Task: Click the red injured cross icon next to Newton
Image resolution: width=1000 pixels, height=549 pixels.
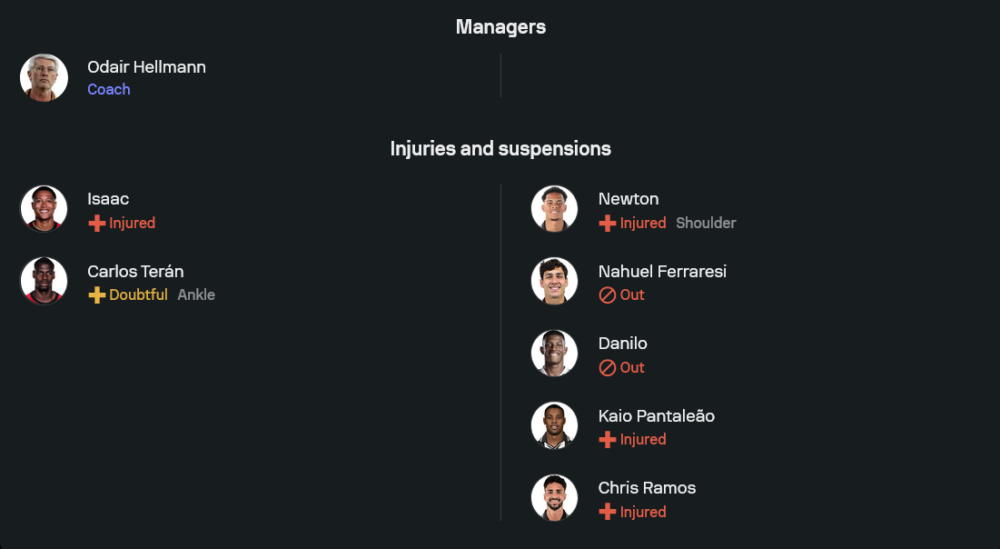Action: 607,223
